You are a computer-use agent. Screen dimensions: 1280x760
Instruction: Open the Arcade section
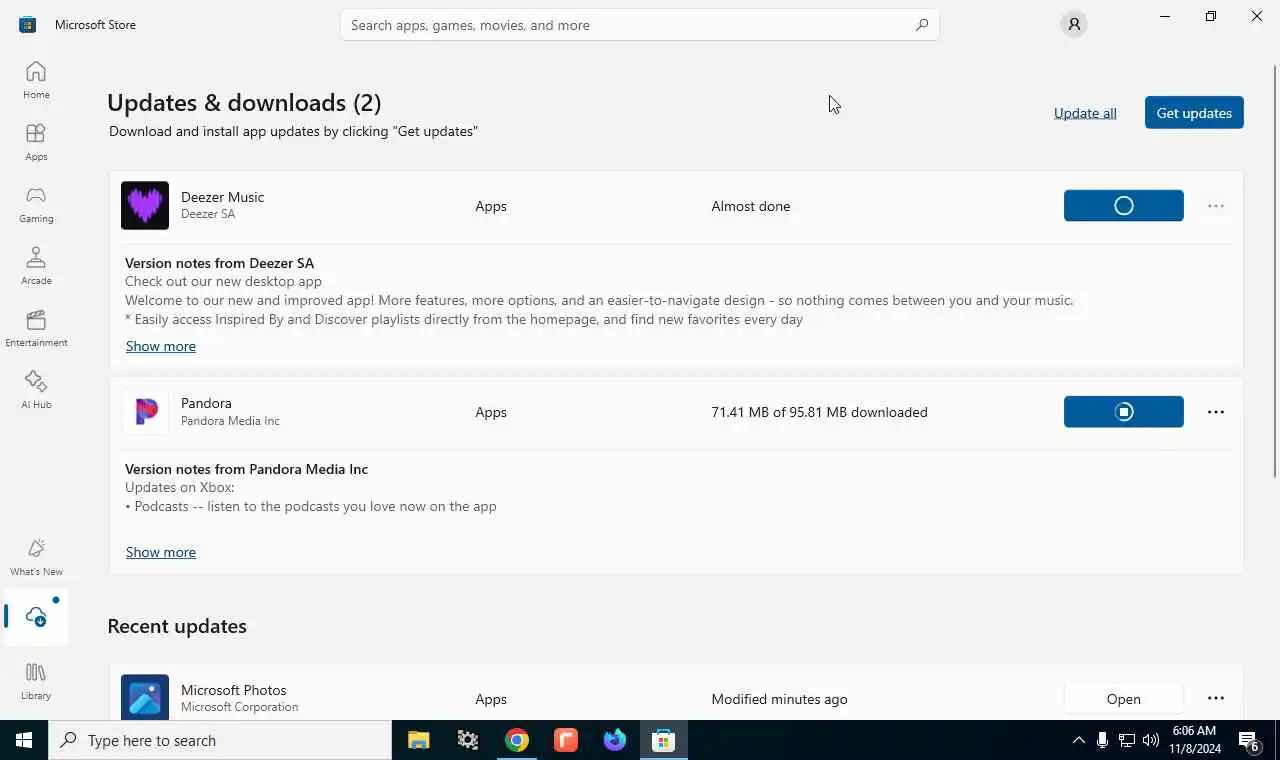pyautogui.click(x=36, y=266)
